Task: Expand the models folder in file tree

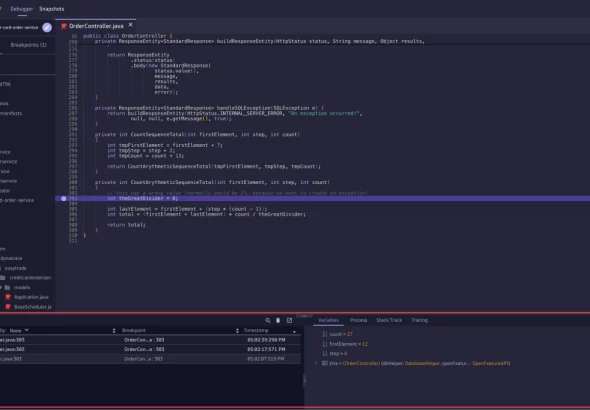Action: (1, 287)
